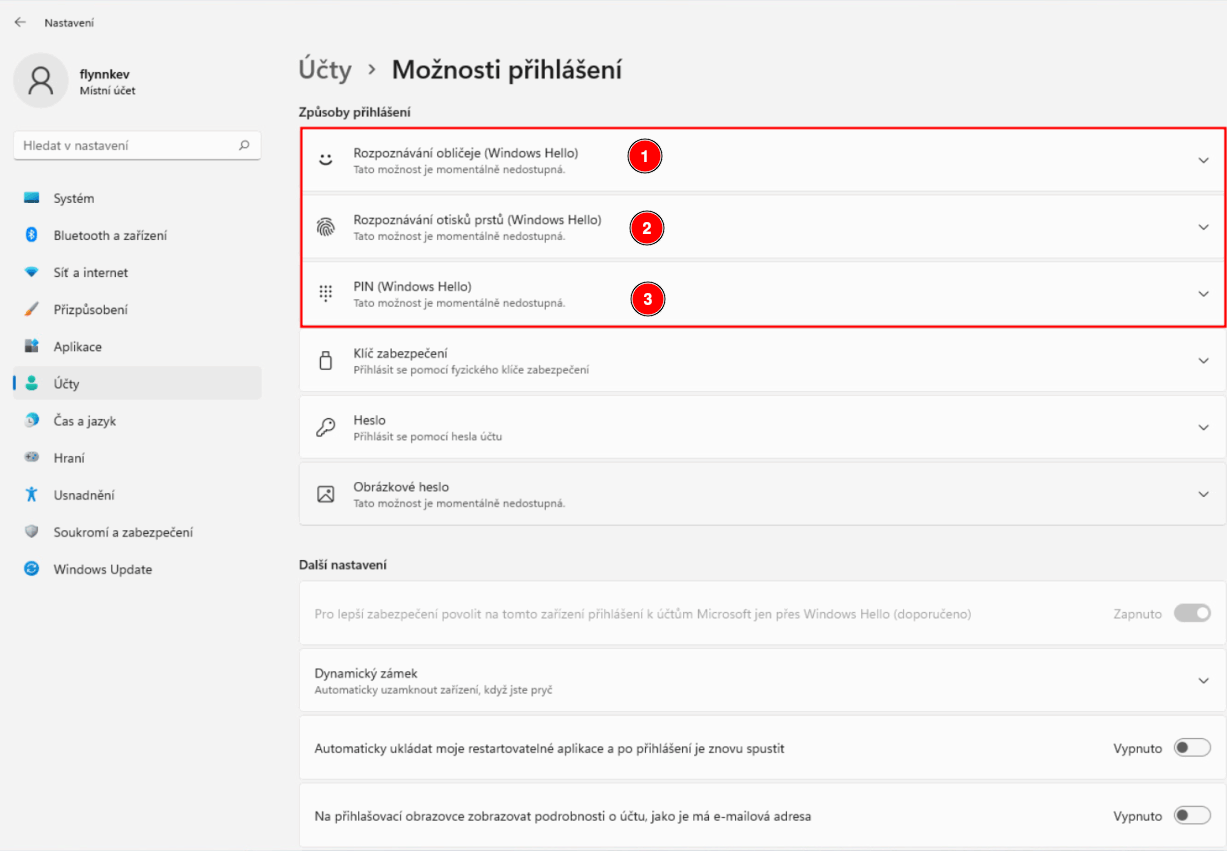Click the Windows Update icon in sidebar
This screenshot has height=851, width=1227.
[x=32, y=569]
